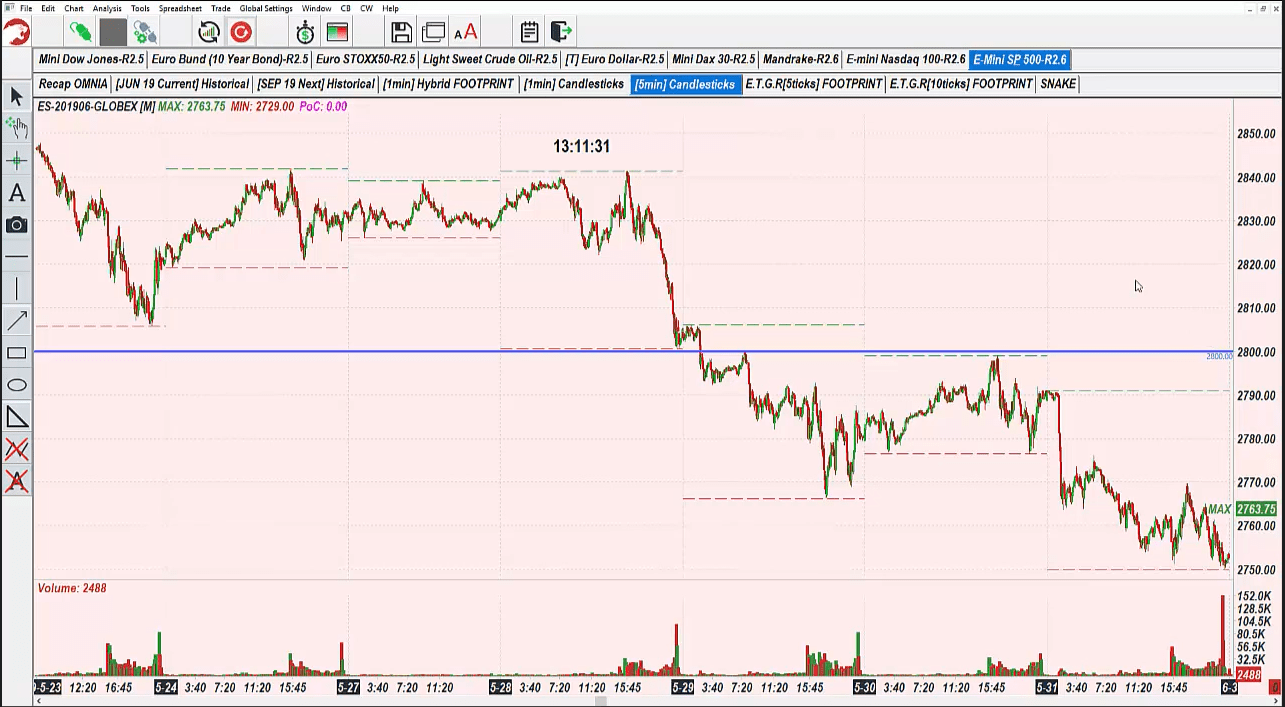Open the [1min] Hybrid FOOTPRINT tab
Viewport: 1285px width, 707px height.
[448, 84]
